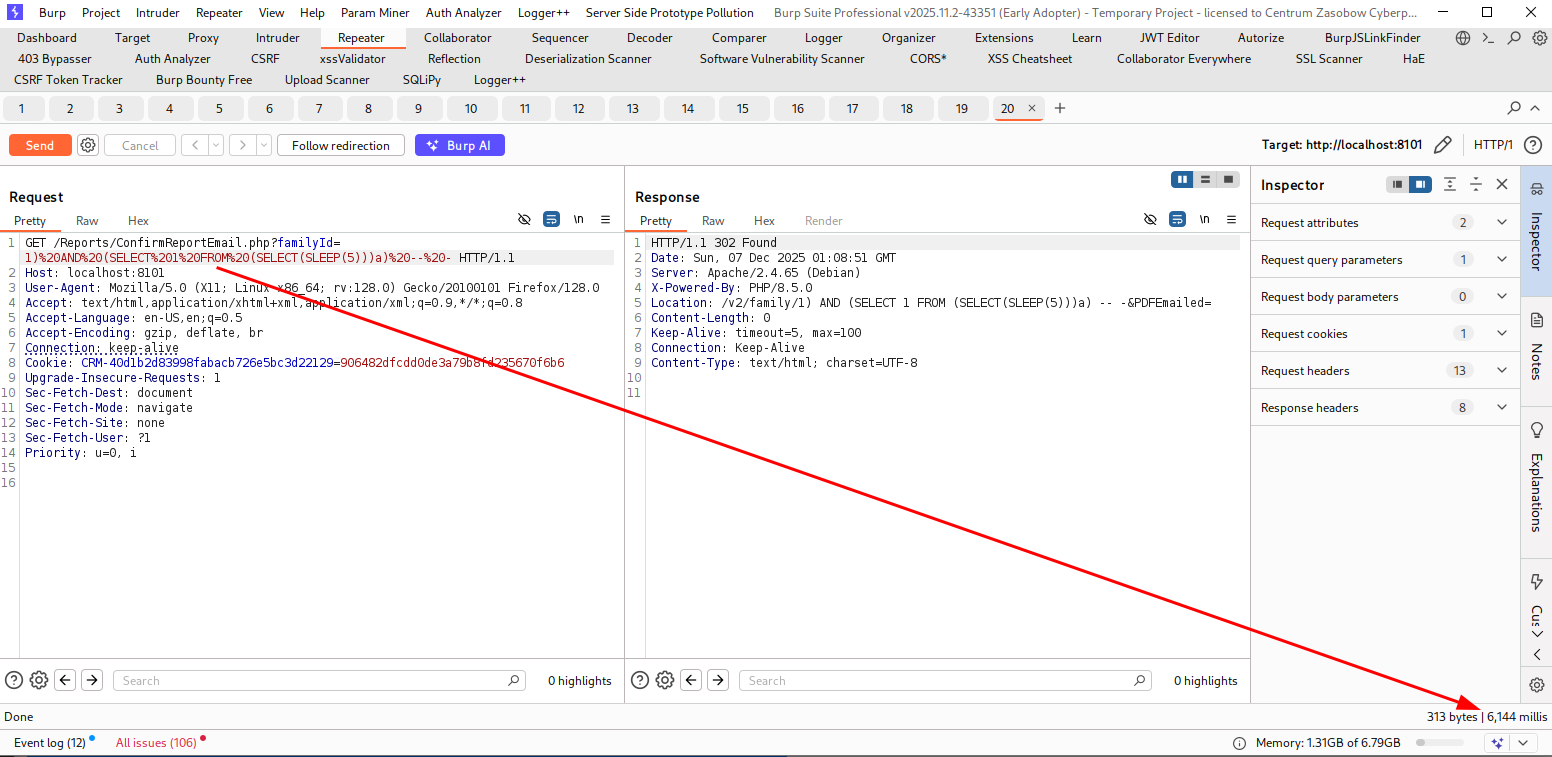The width and height of the screenshot is (1552, 757).
Task: Open the terminal icon in top bar
Action: 1489,38
